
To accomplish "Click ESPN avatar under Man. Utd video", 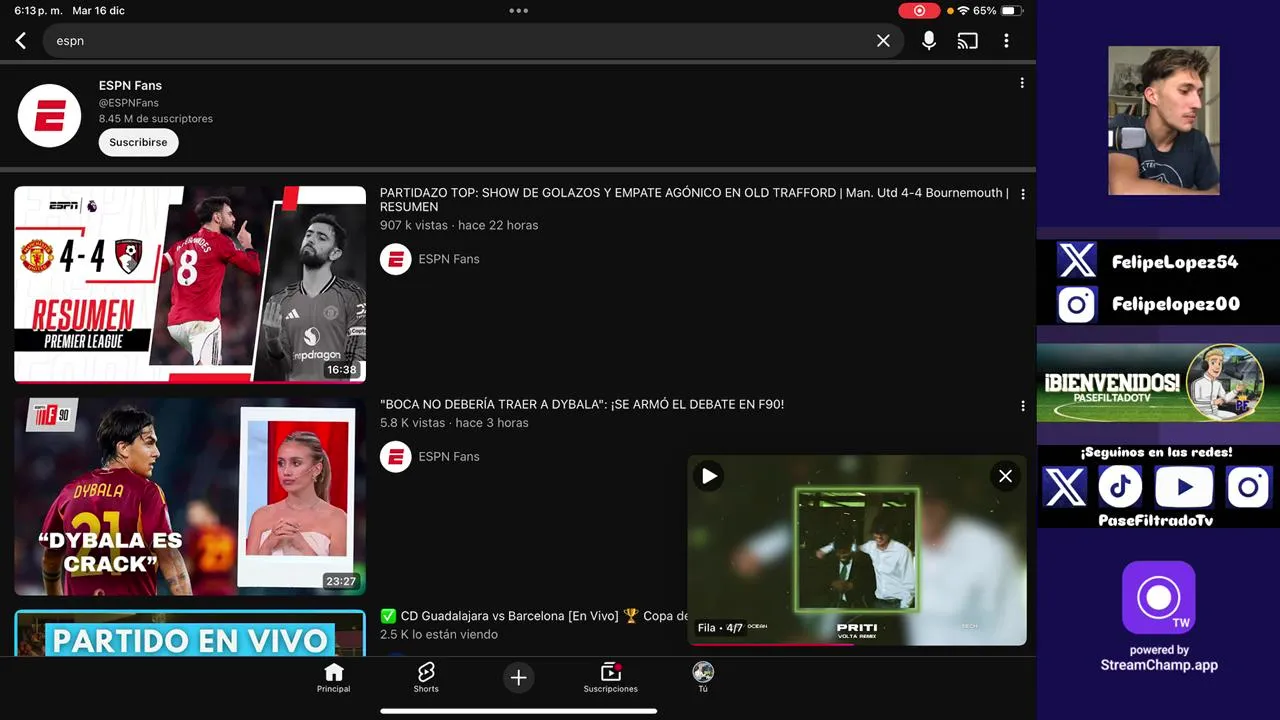I will [x=396, y=259].
